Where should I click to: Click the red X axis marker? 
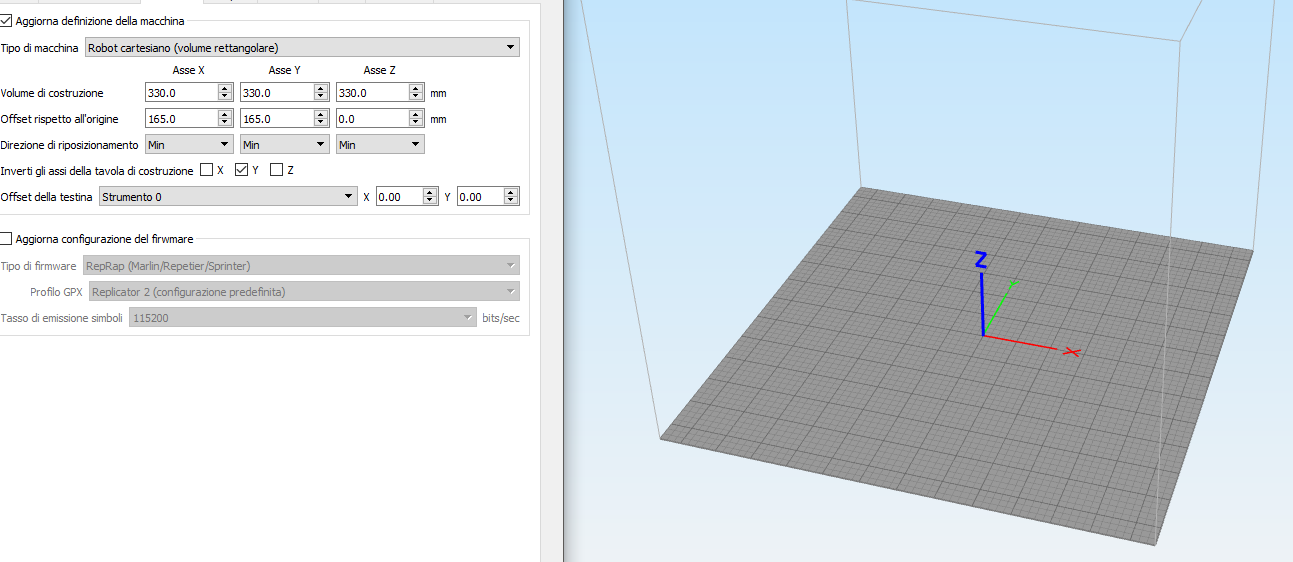coord(1072,352)
